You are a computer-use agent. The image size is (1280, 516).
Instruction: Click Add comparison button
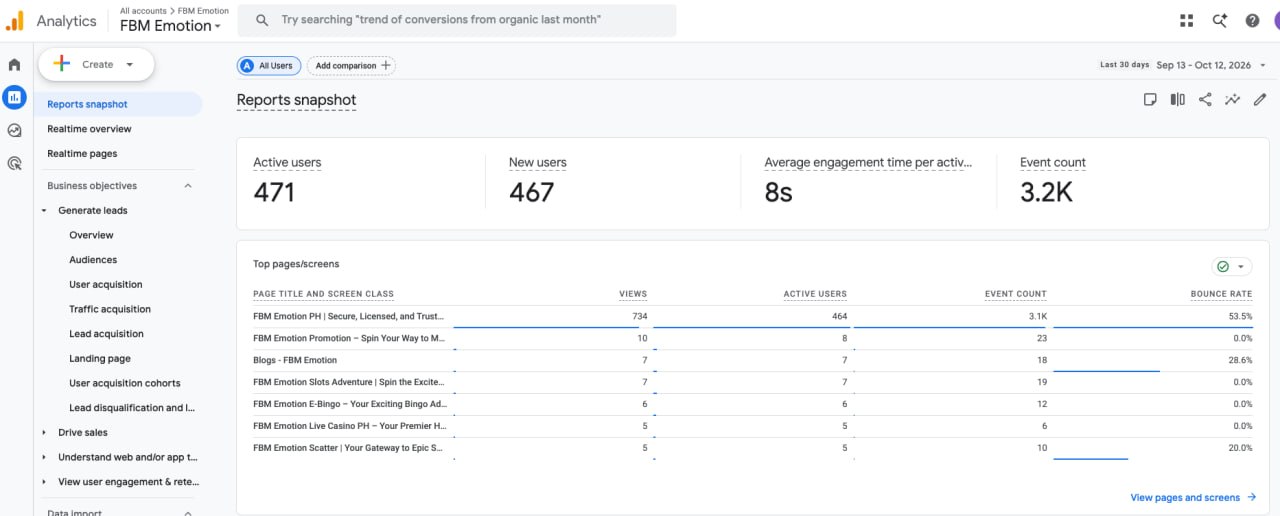click(351, 65)
